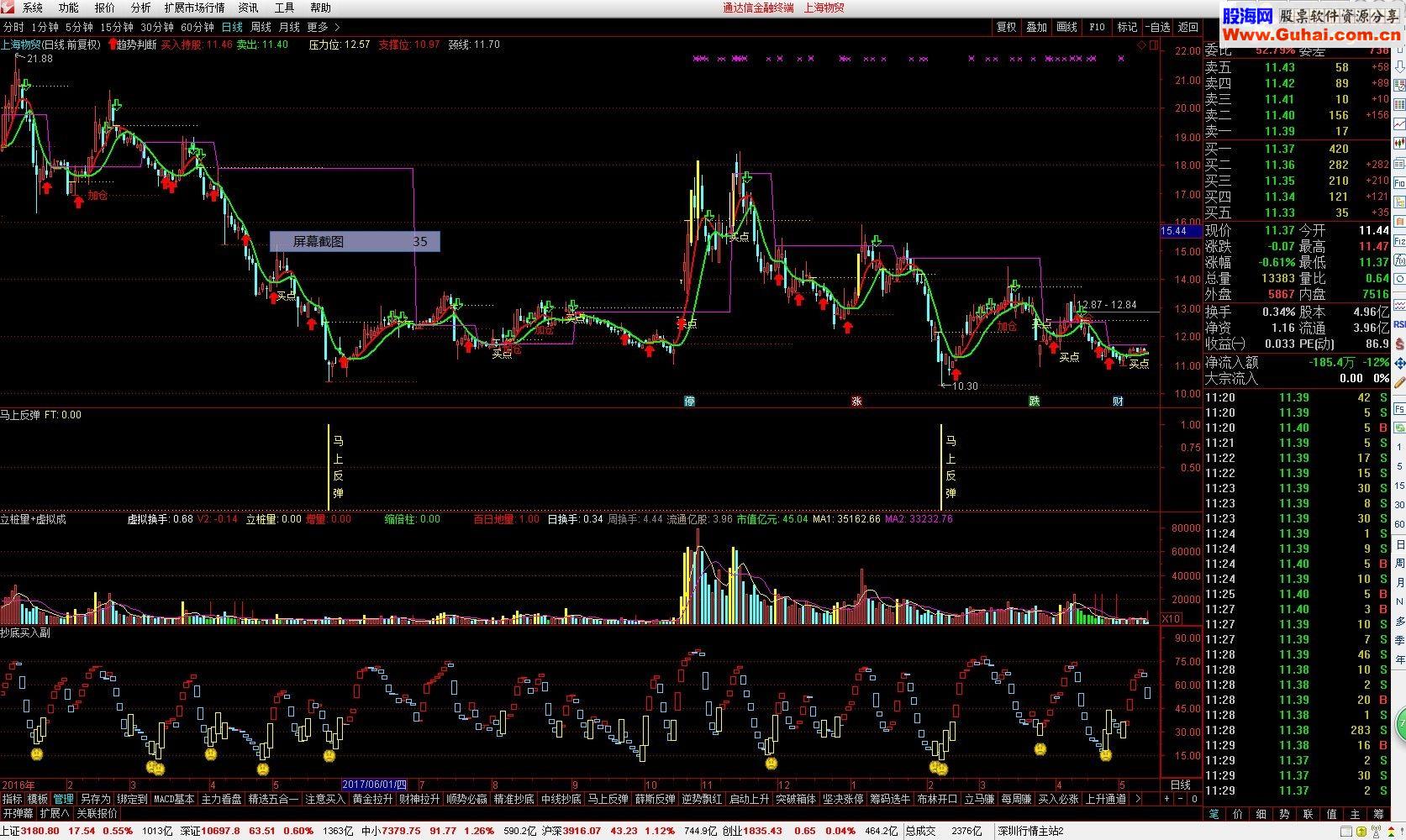
Task: Toggle the 叠加 overlay button
Action: coord(1036,27)
